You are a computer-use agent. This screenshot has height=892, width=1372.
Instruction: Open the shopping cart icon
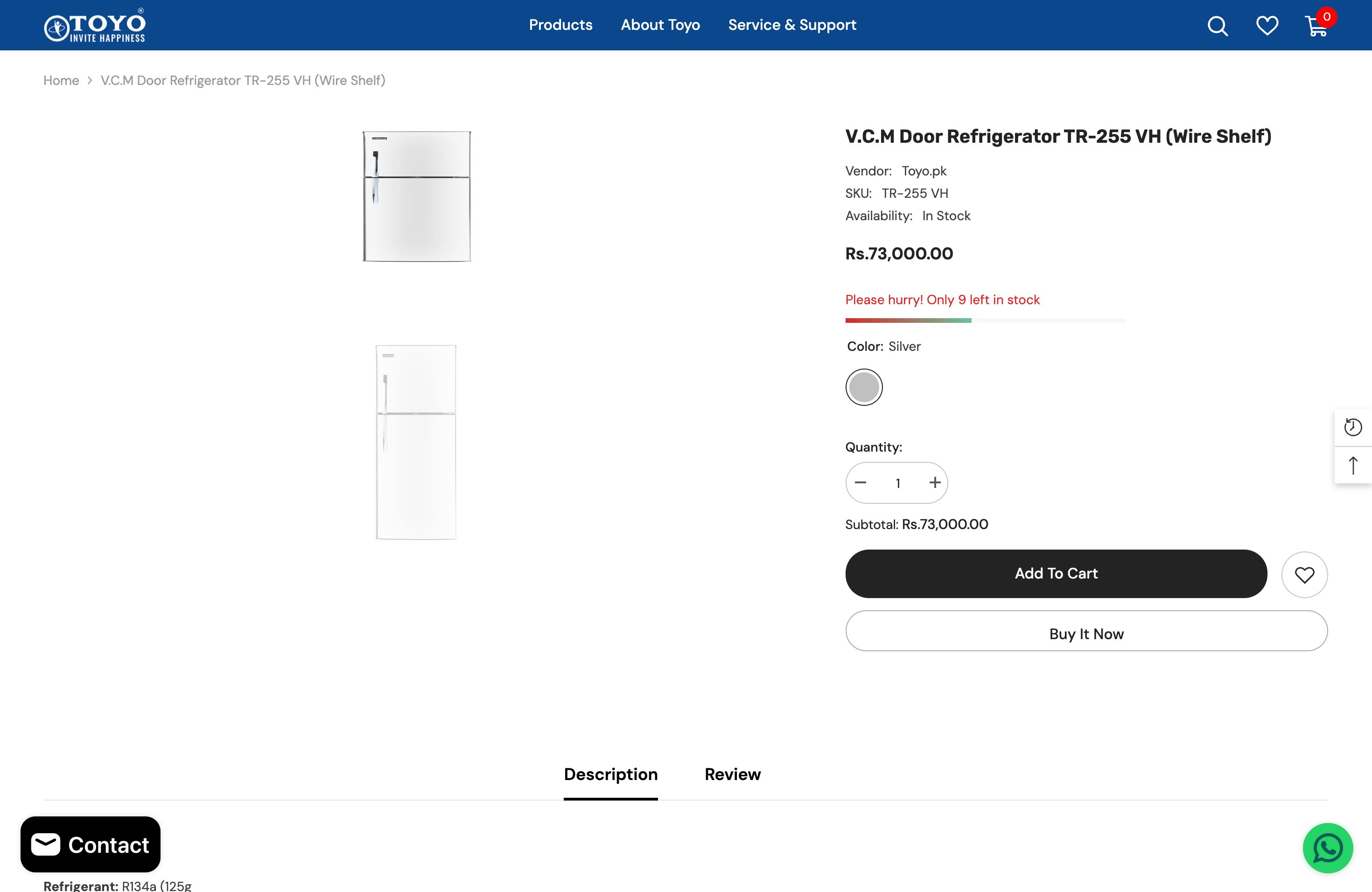click(x=1316, y=27)
